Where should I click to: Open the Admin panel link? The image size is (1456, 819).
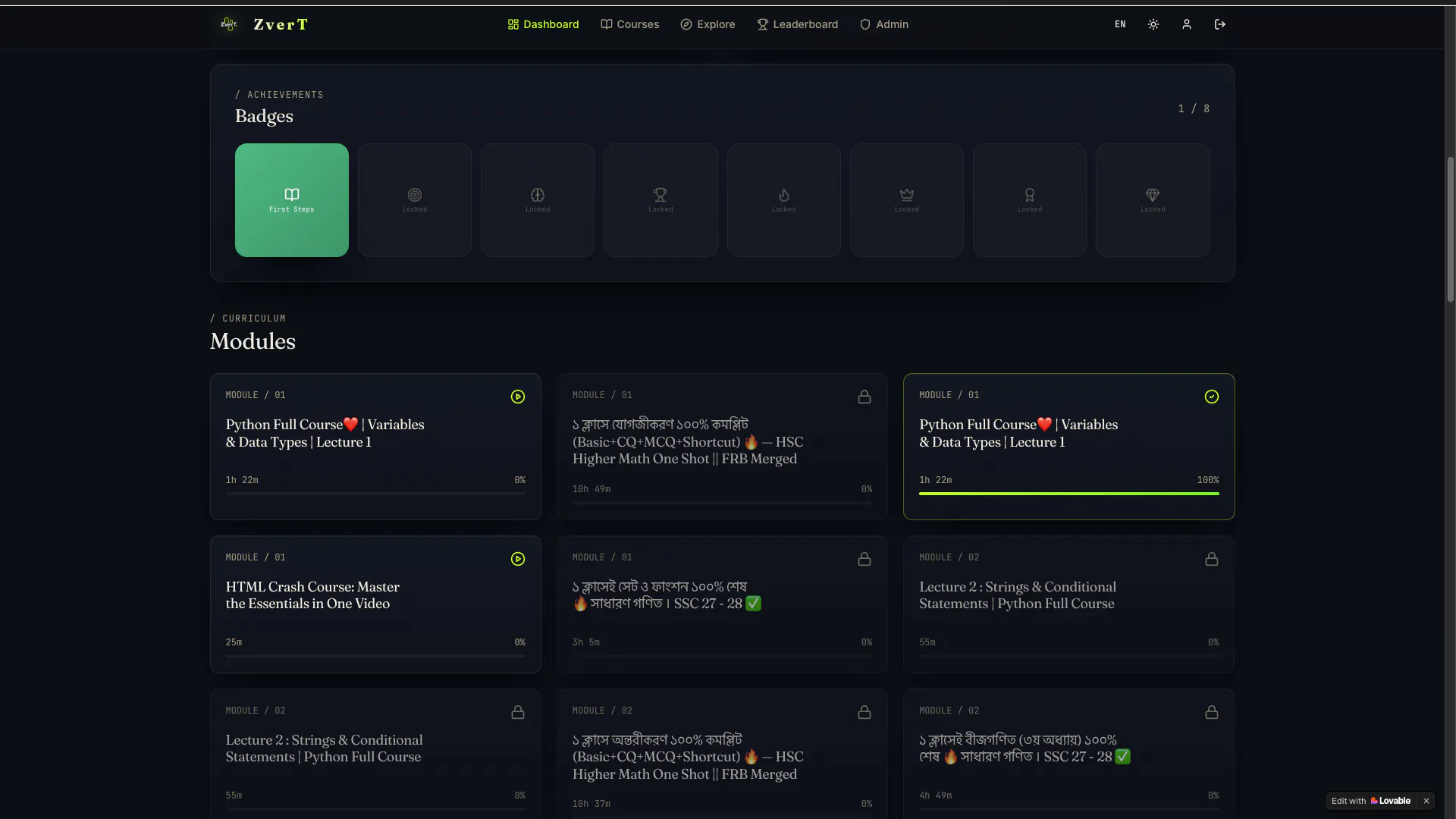coord(883,24)
